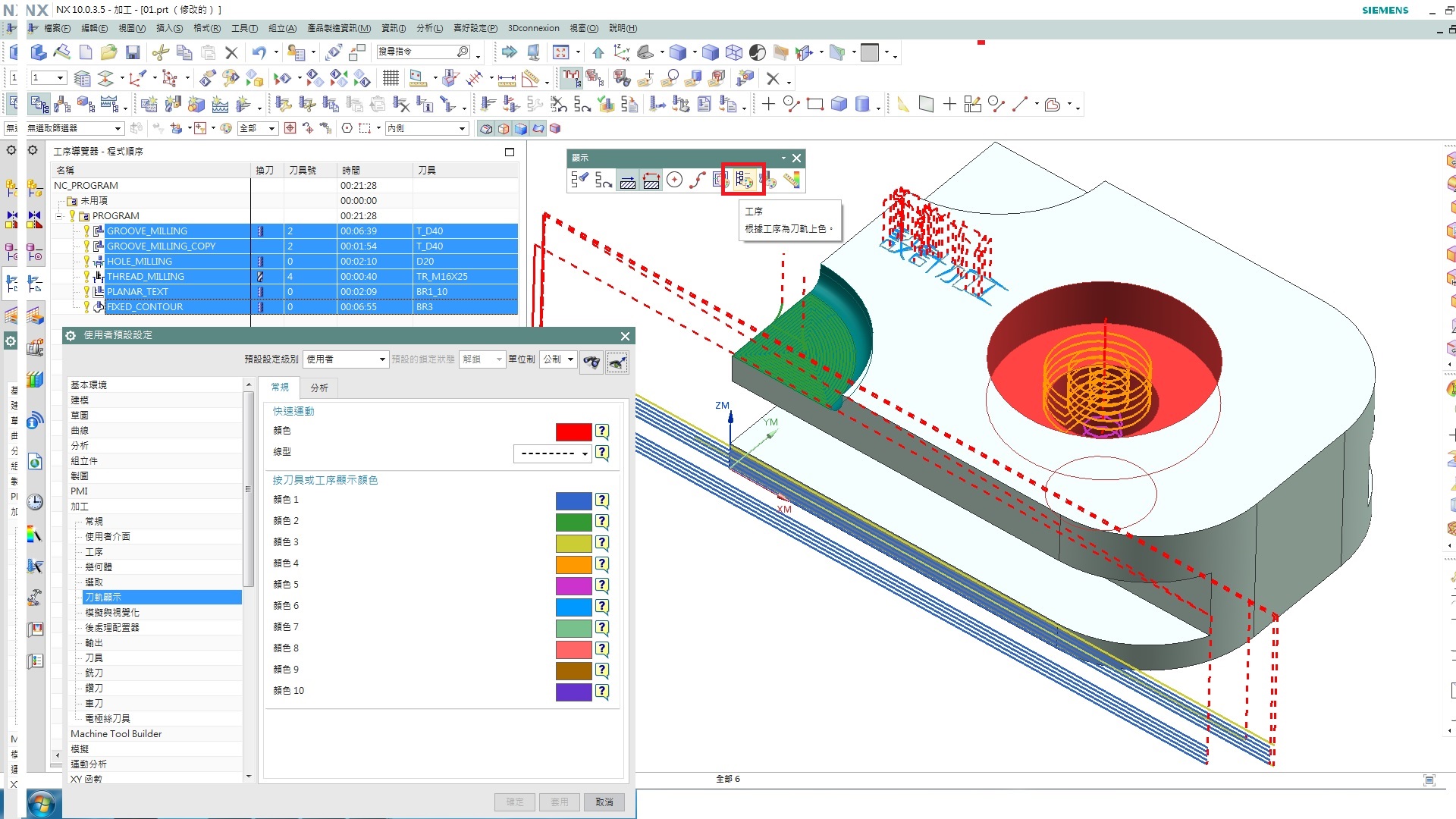Click the create block cube icon

coord(839,104)
